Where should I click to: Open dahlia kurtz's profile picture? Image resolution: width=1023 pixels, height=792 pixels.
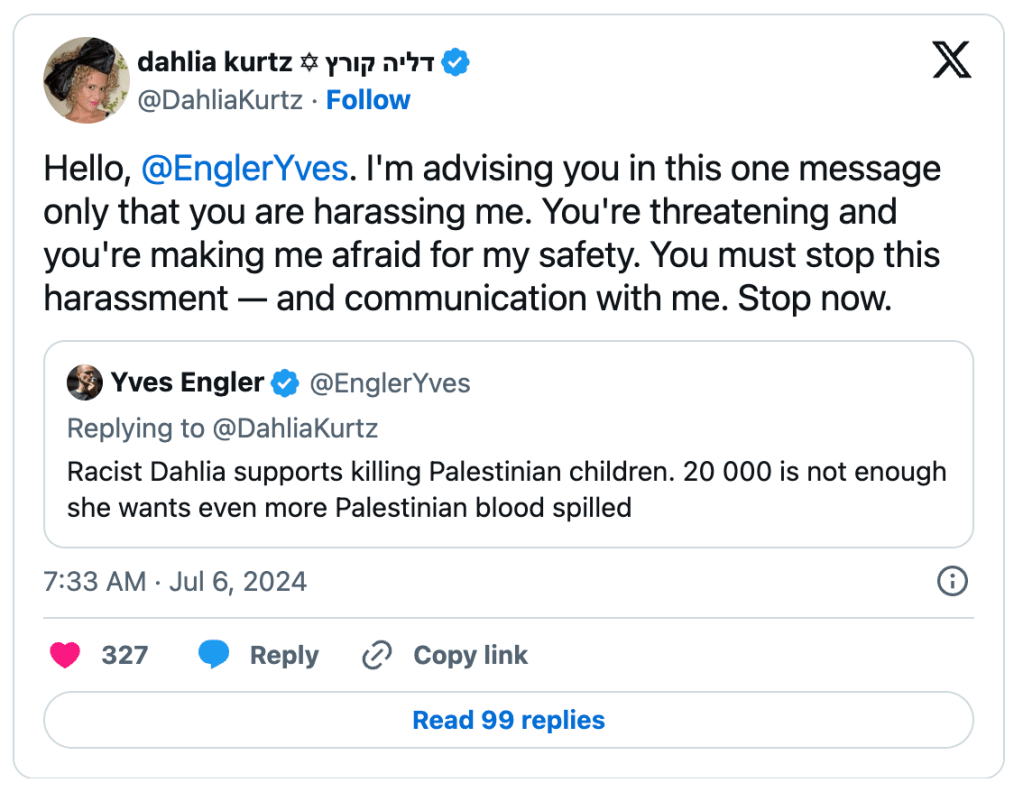pos(86,81)
